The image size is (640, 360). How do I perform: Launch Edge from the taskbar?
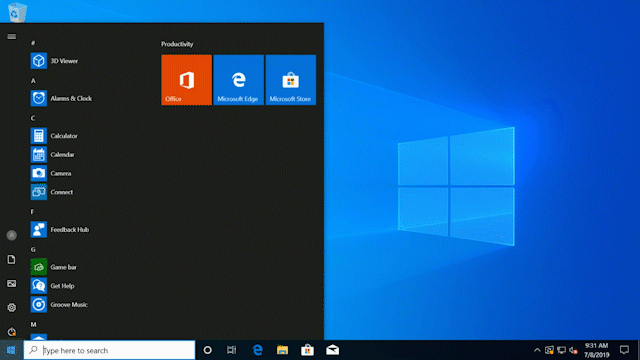(x=257, y=350)
